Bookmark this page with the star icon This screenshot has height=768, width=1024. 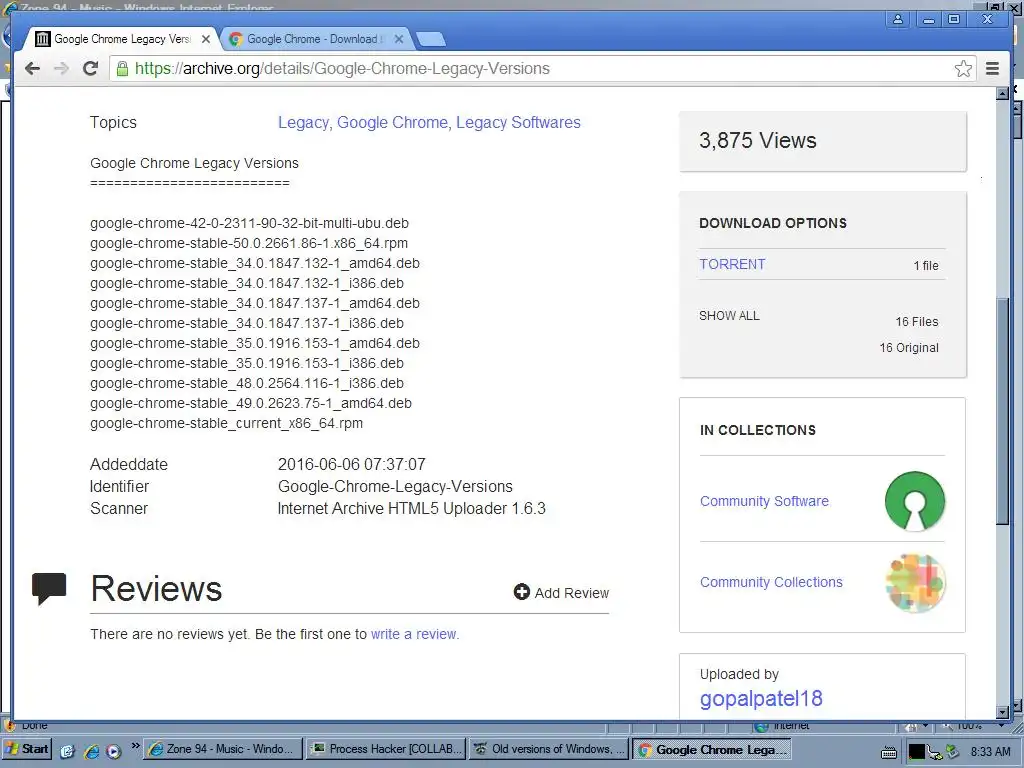[x=963, y=69]
